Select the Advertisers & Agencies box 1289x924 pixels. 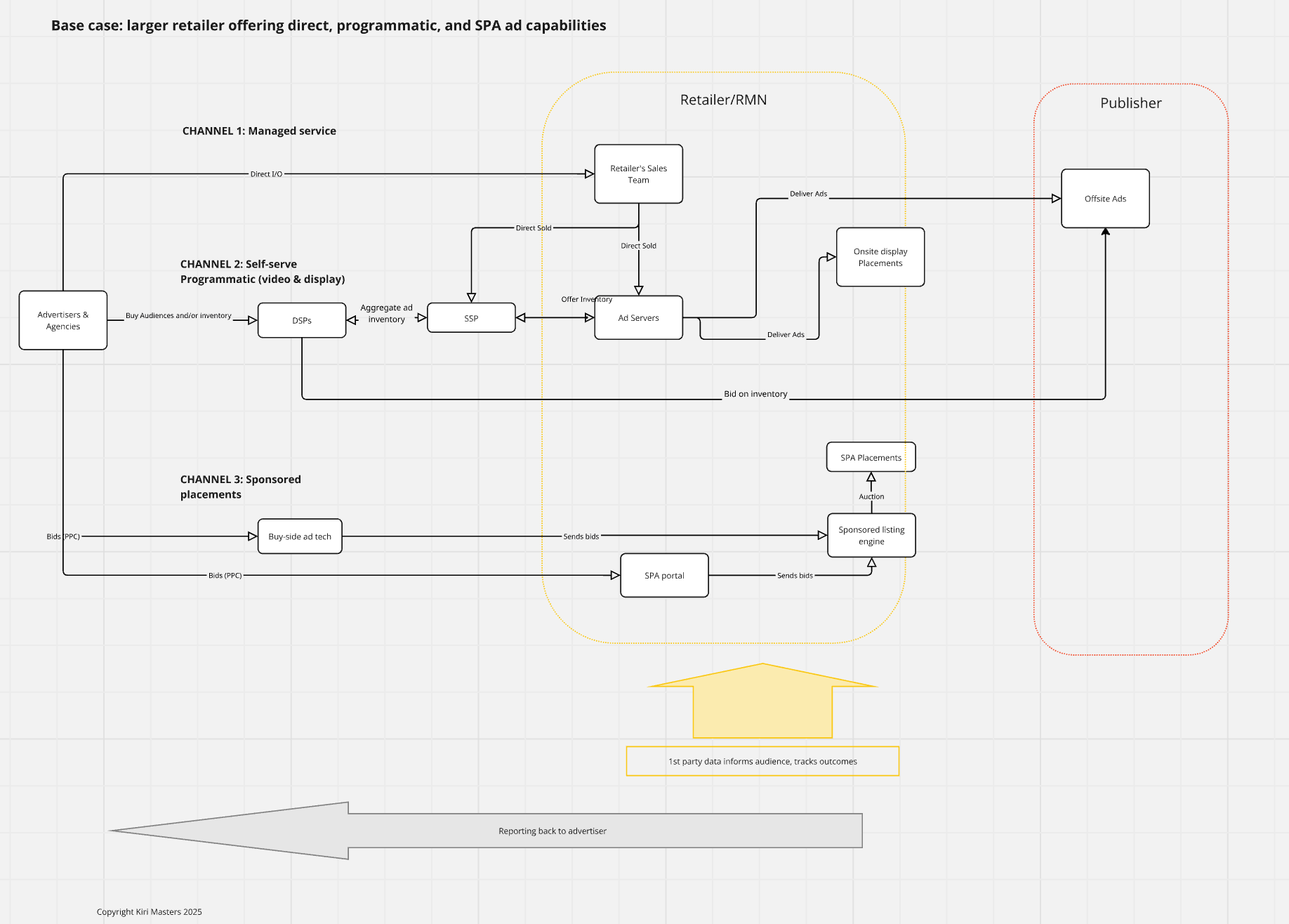pos(63,320)
